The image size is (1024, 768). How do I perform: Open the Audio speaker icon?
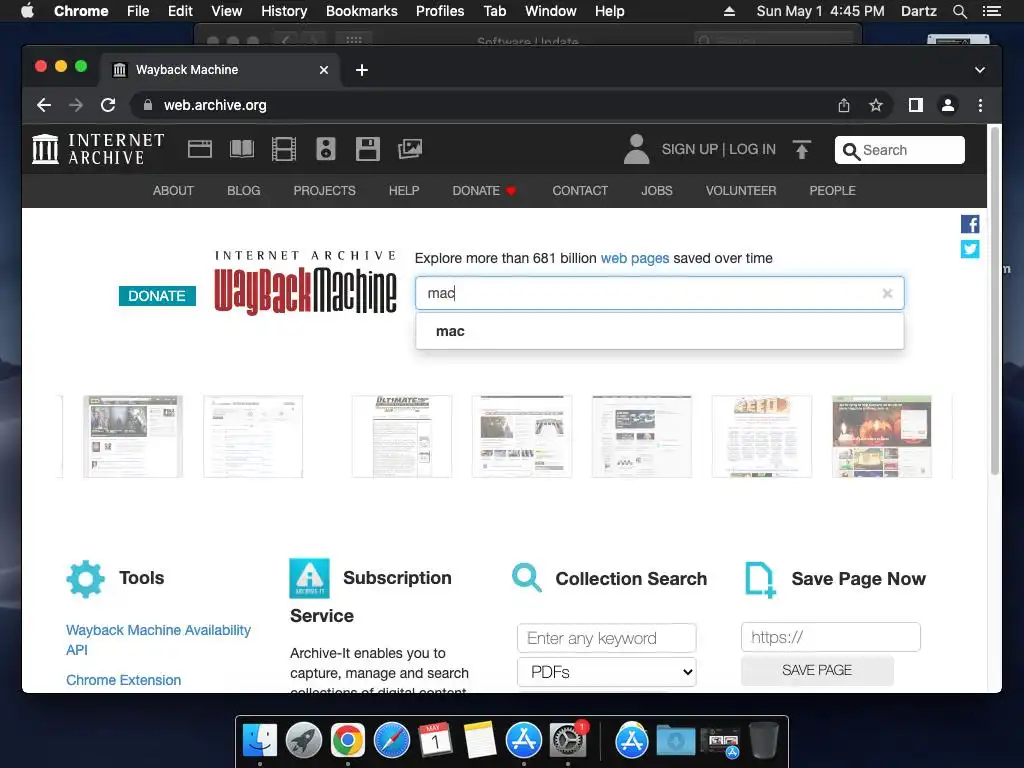(x=325, y=149)
